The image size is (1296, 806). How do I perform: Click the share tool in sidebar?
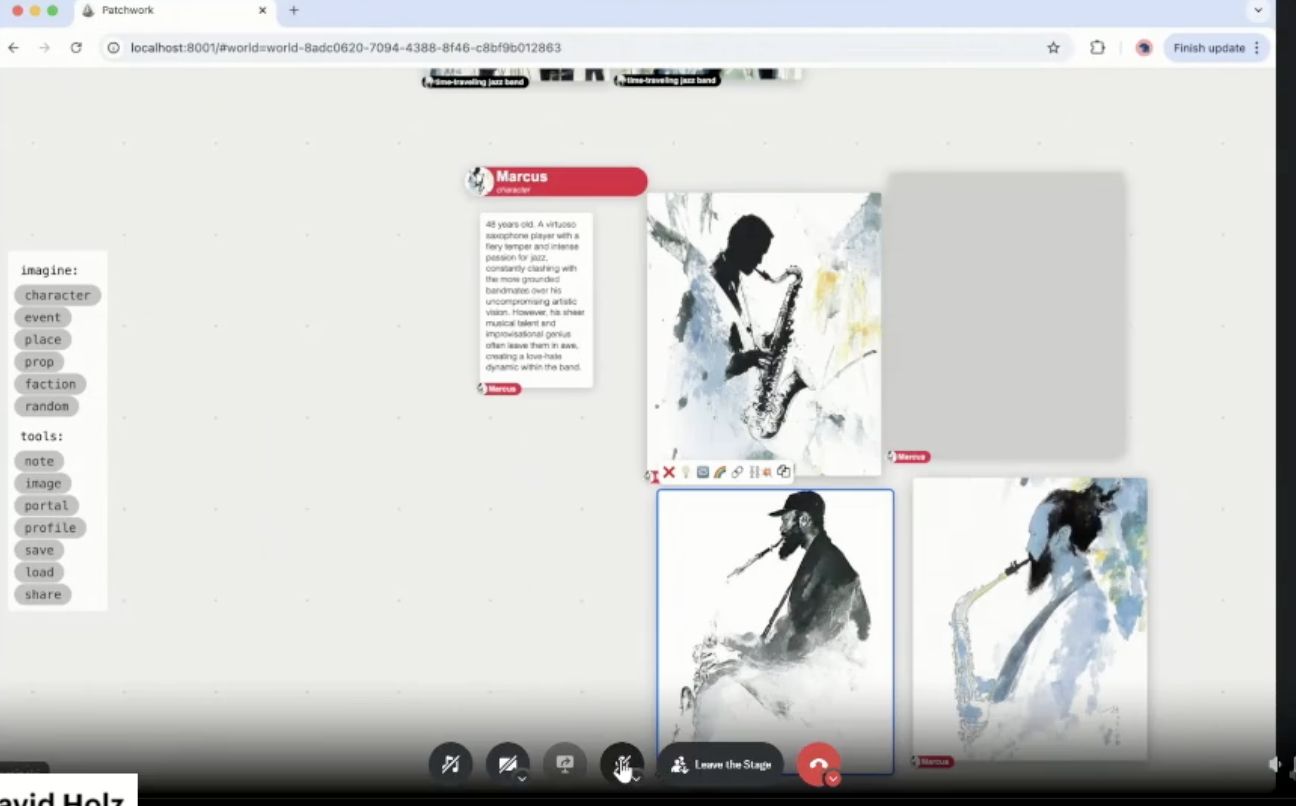[x=43, y=594]
